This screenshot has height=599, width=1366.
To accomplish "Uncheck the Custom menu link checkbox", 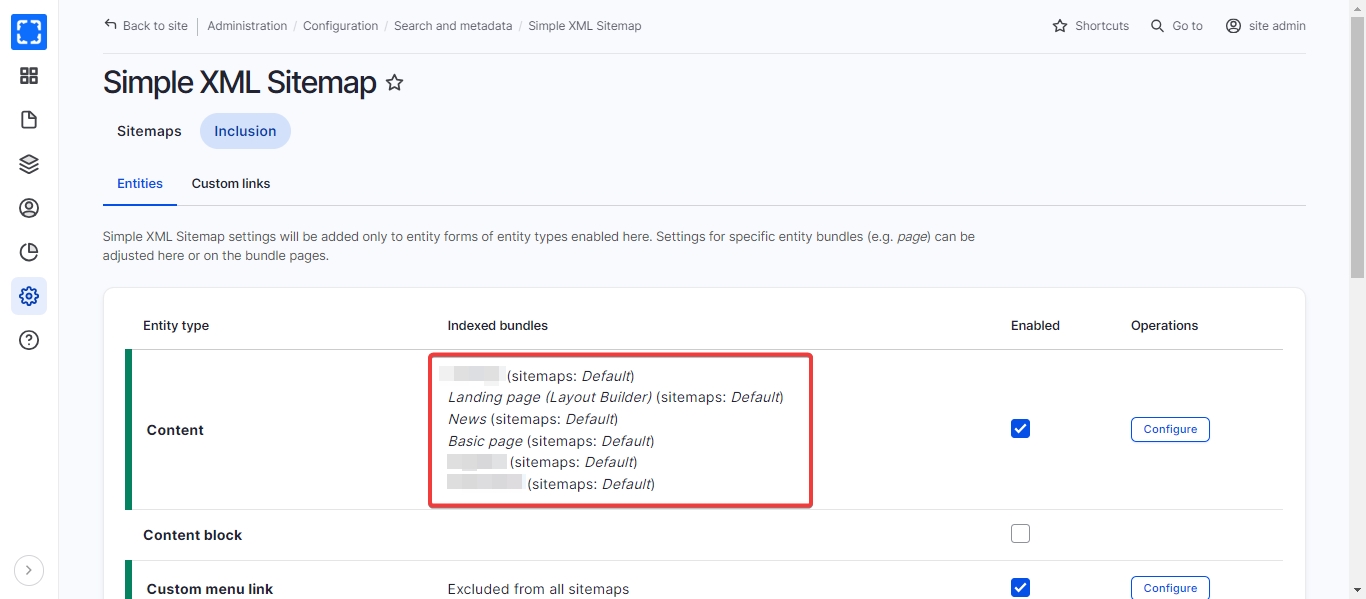I will coord(1020,587).
